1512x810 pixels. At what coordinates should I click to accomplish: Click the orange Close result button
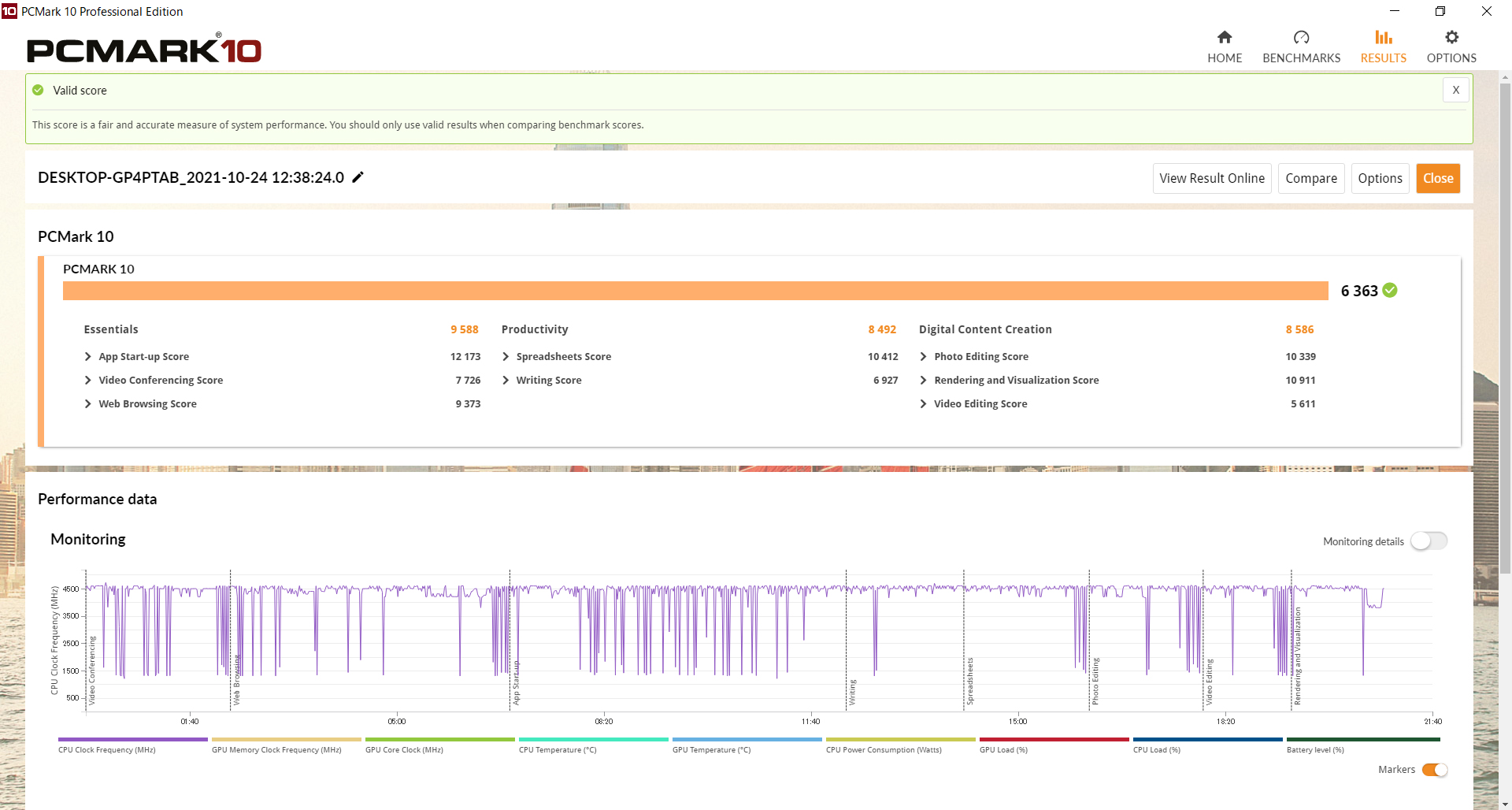[x=1437, y=179]
